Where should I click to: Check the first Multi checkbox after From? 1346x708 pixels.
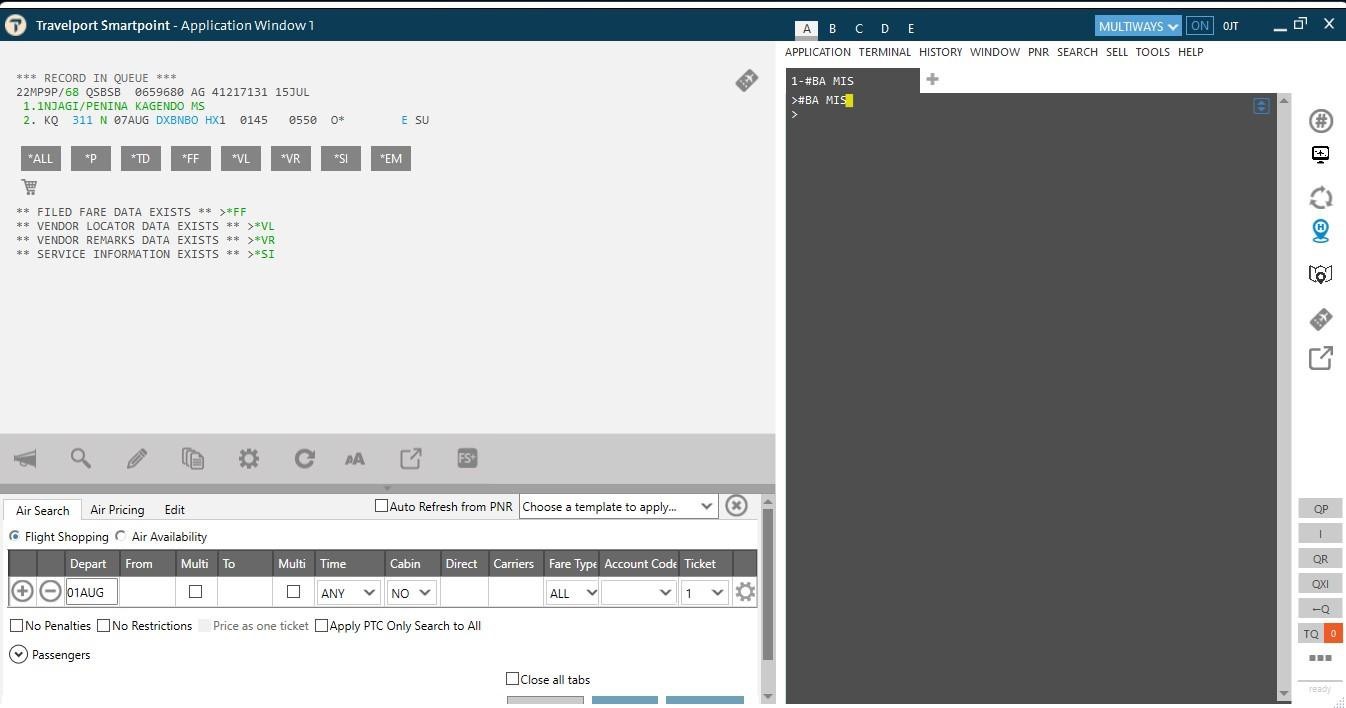point(195,592)
